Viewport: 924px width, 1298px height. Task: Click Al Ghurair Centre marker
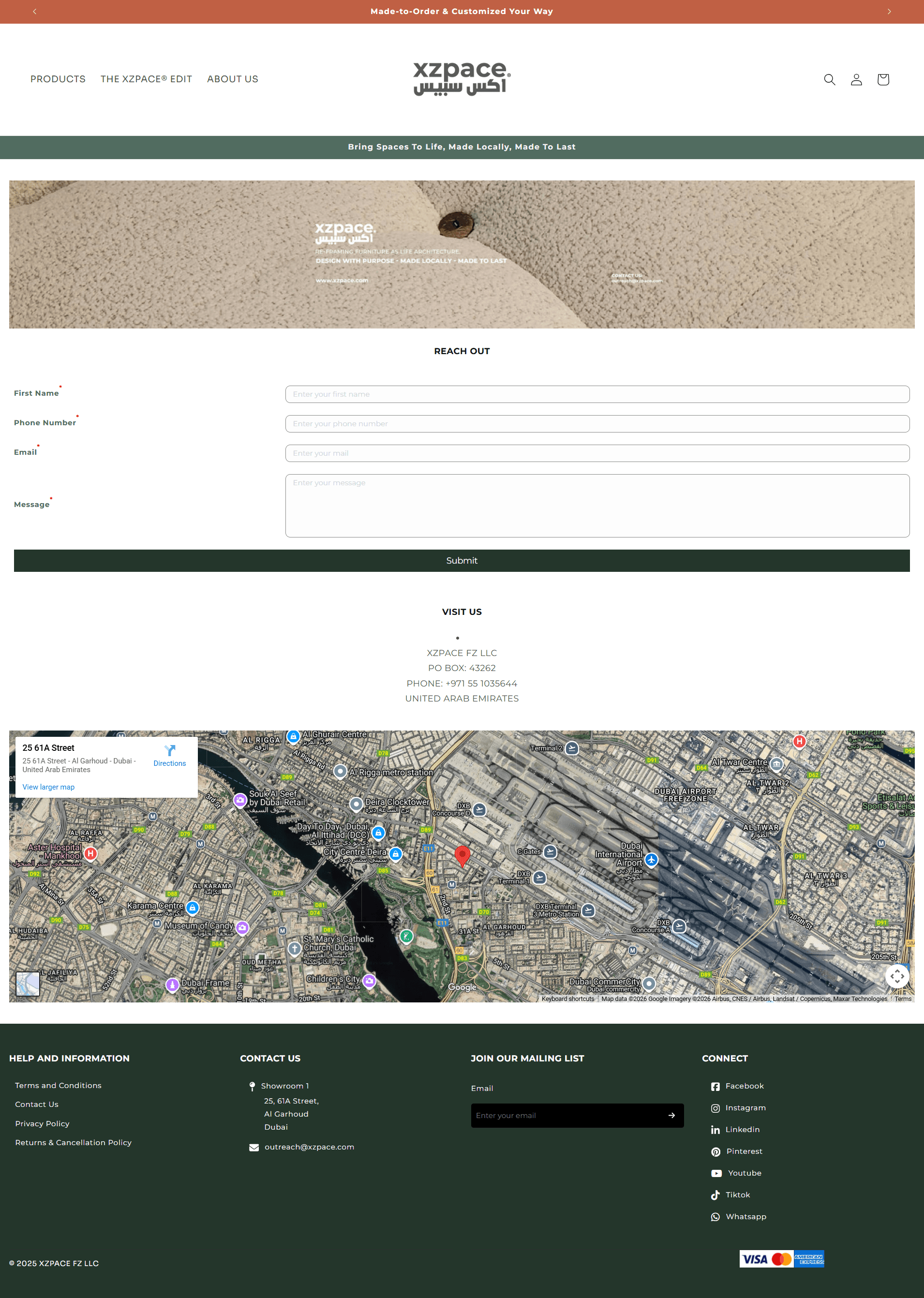click(293, 737)
